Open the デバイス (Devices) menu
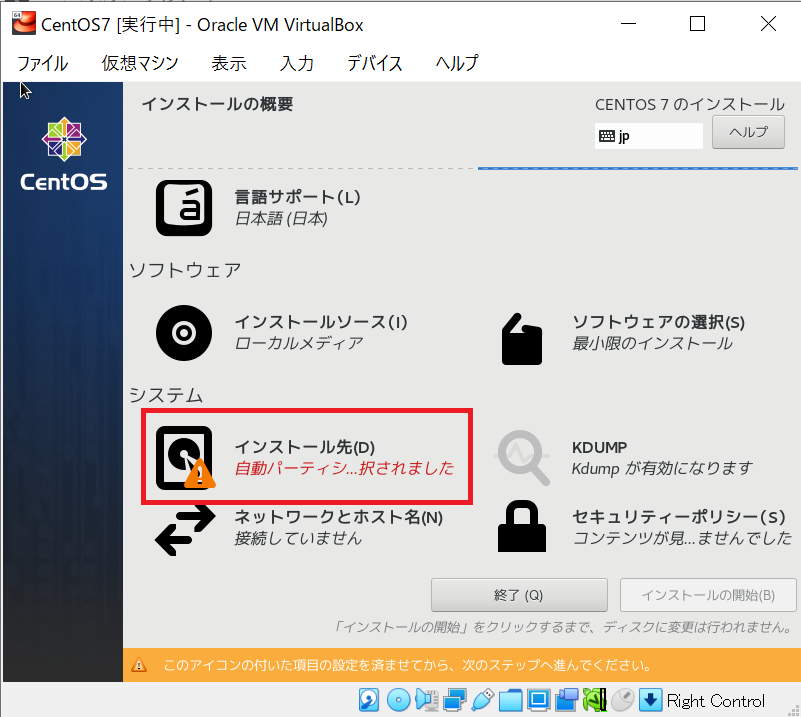801x717 pixels. click(x=375, y=62)
